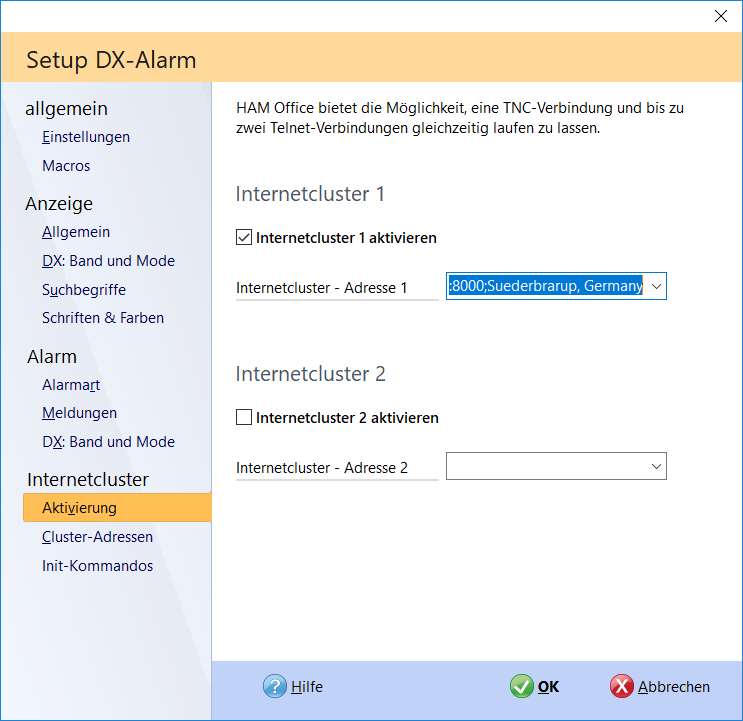Go to Suchbegriffe settings
The width and height of the screenshot is (743, 721).
pyautogui.click(x=84, y=289)
